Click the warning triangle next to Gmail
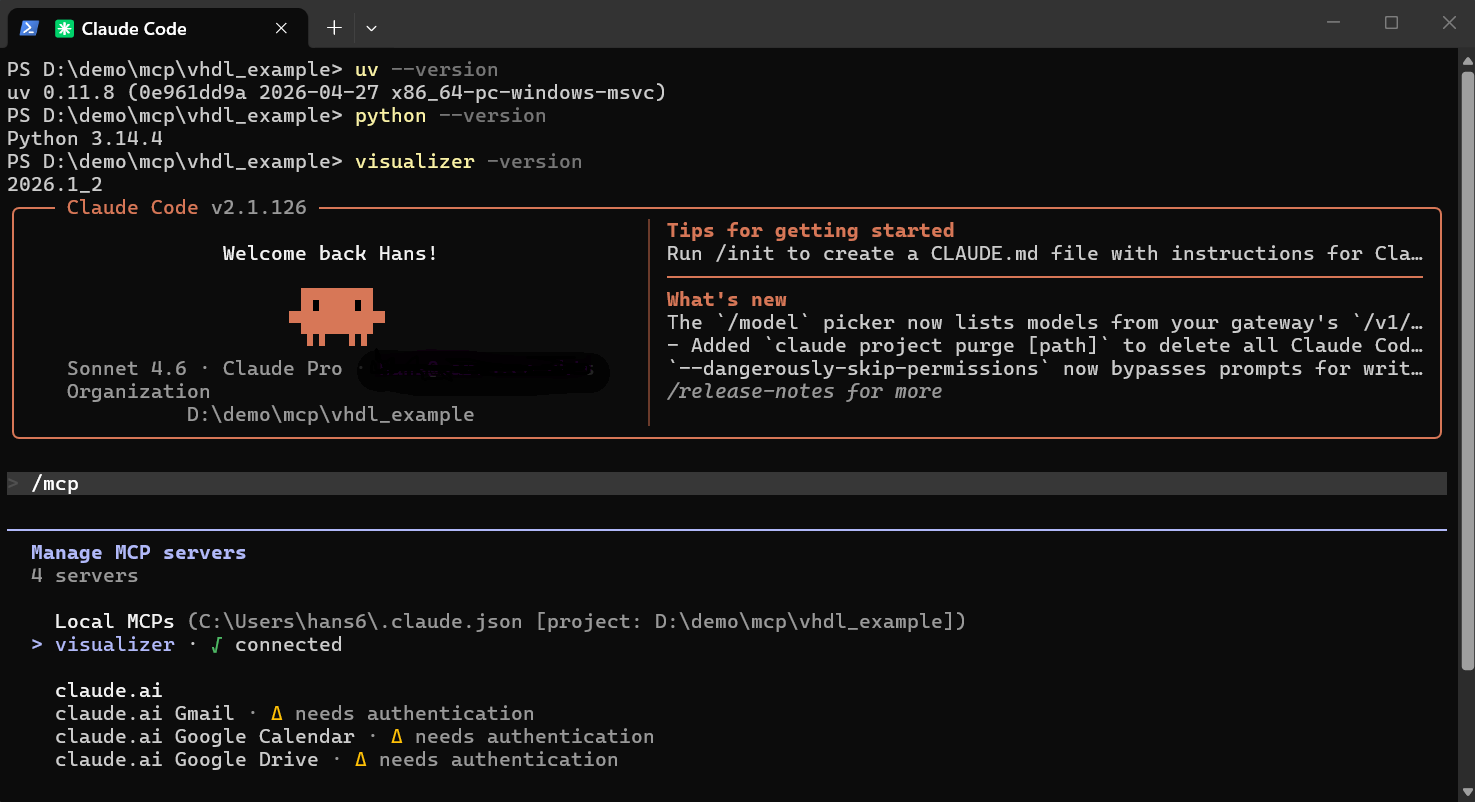Screen dimensions: 1475x802 pos(277,714)
